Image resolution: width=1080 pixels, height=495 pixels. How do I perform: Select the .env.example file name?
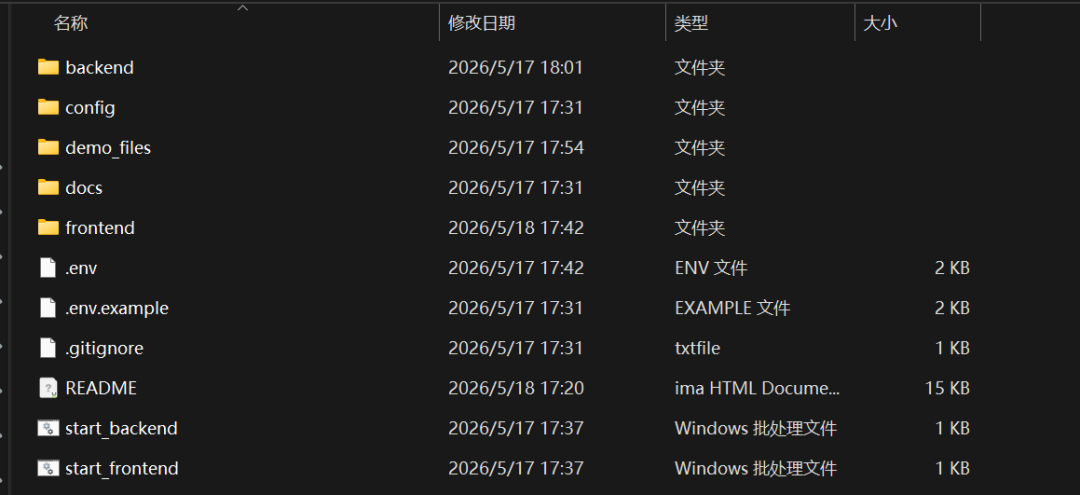coord(117,308)
